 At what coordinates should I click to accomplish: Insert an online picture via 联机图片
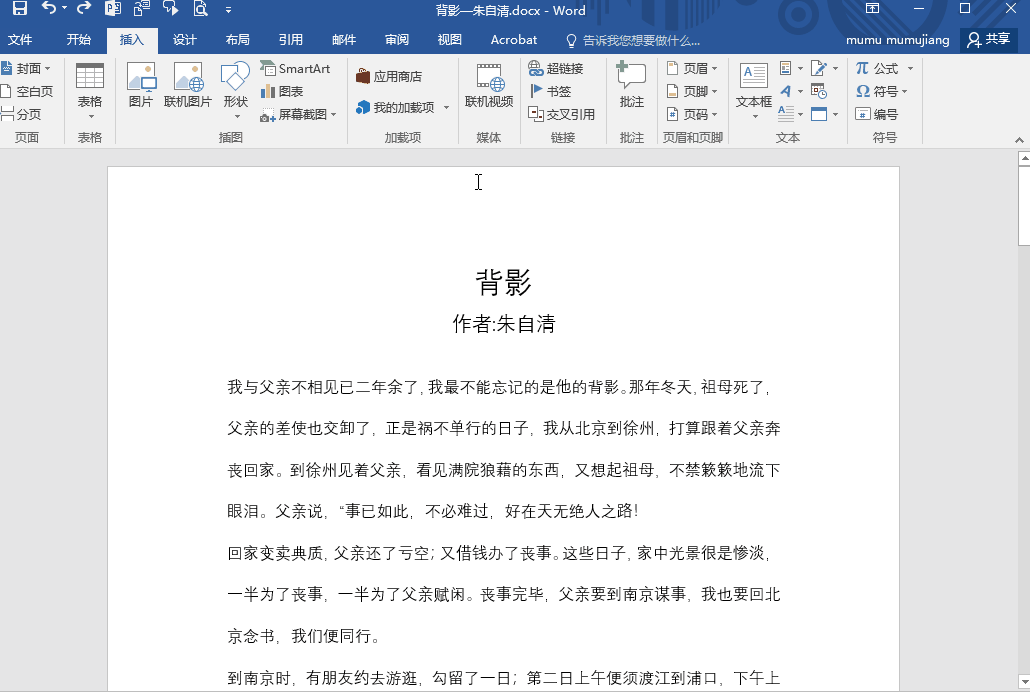(188, 85)
